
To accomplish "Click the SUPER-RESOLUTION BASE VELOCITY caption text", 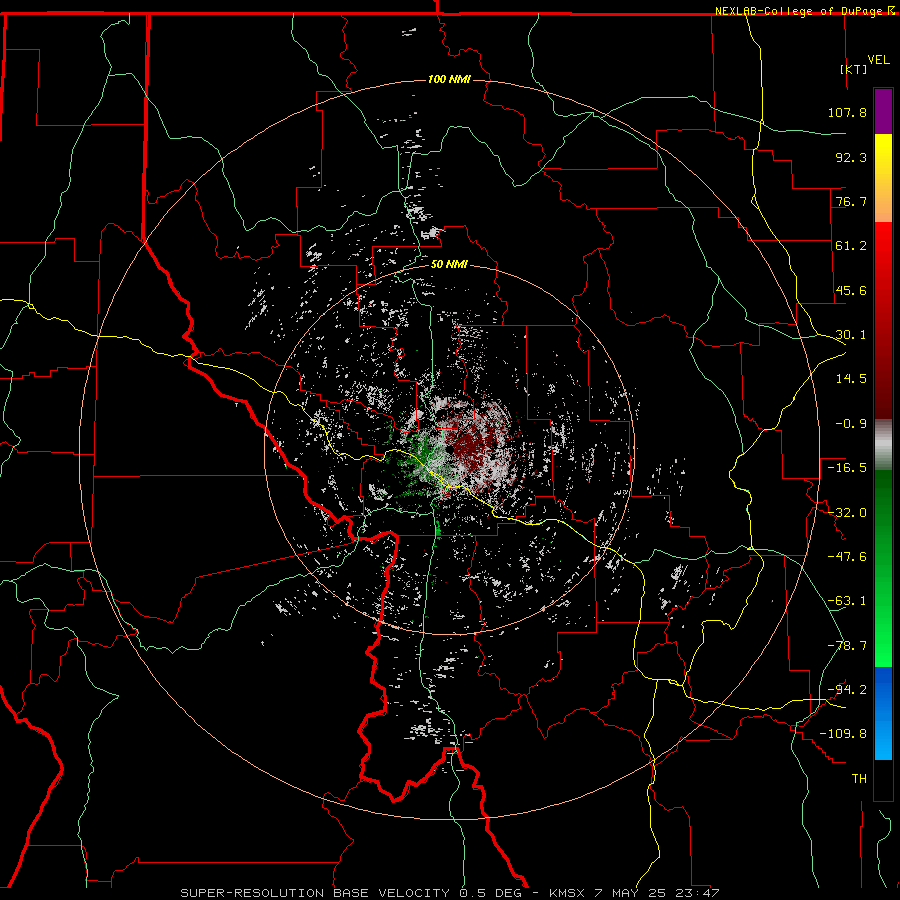I will (315, 893).
